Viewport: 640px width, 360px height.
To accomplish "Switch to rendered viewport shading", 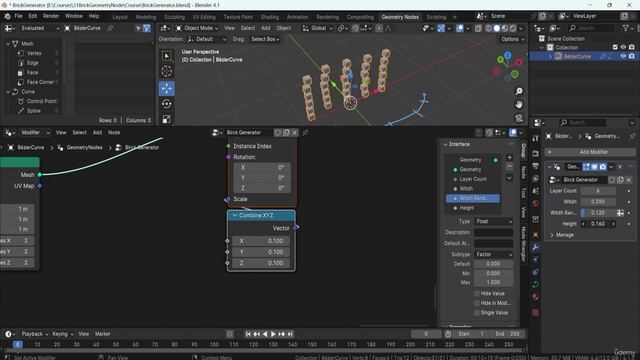I will tap(513, 28).
